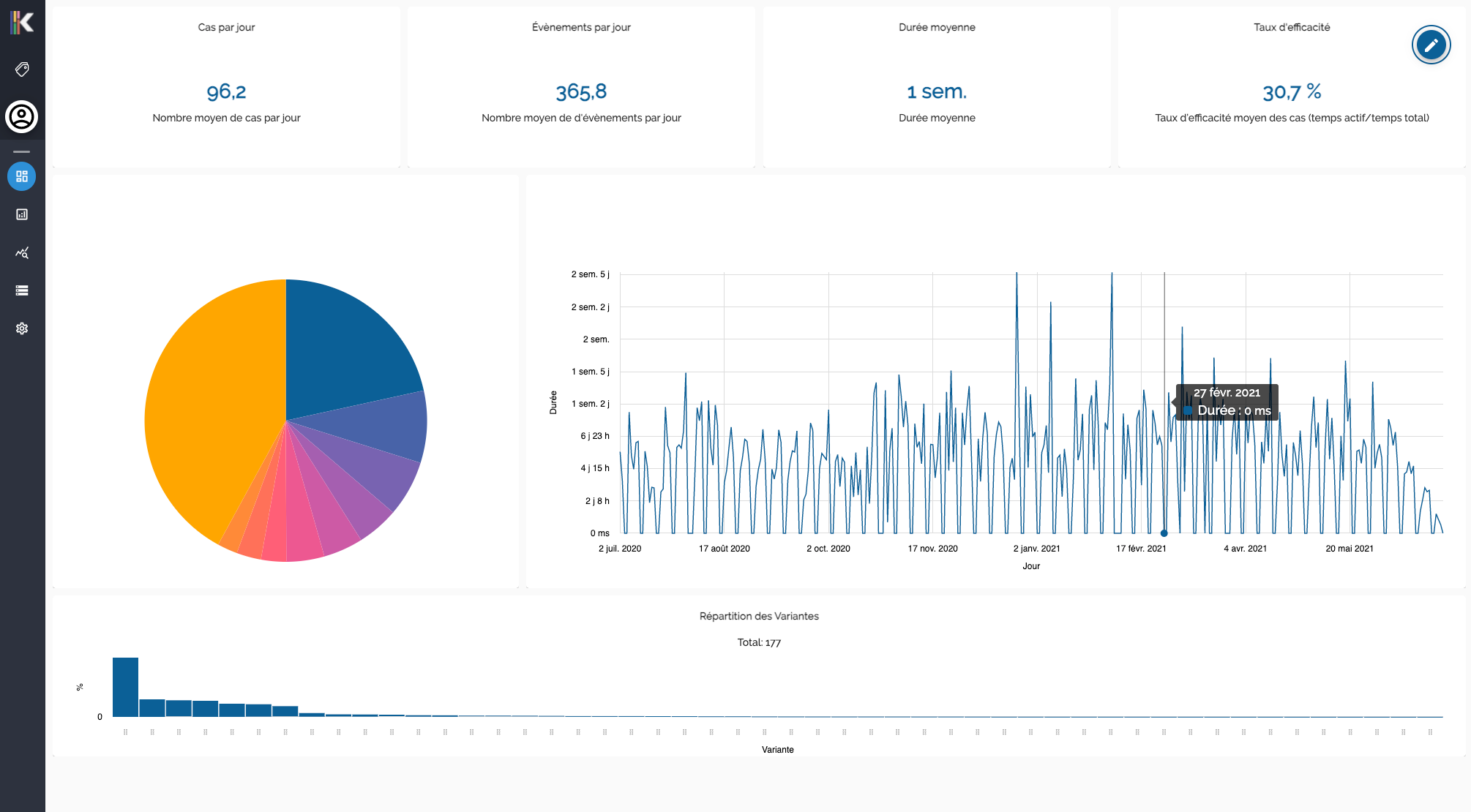Click the 'Total: 177' label
Image resolution: width=1471 pixels, height=812 pixels.
[759, 642]
